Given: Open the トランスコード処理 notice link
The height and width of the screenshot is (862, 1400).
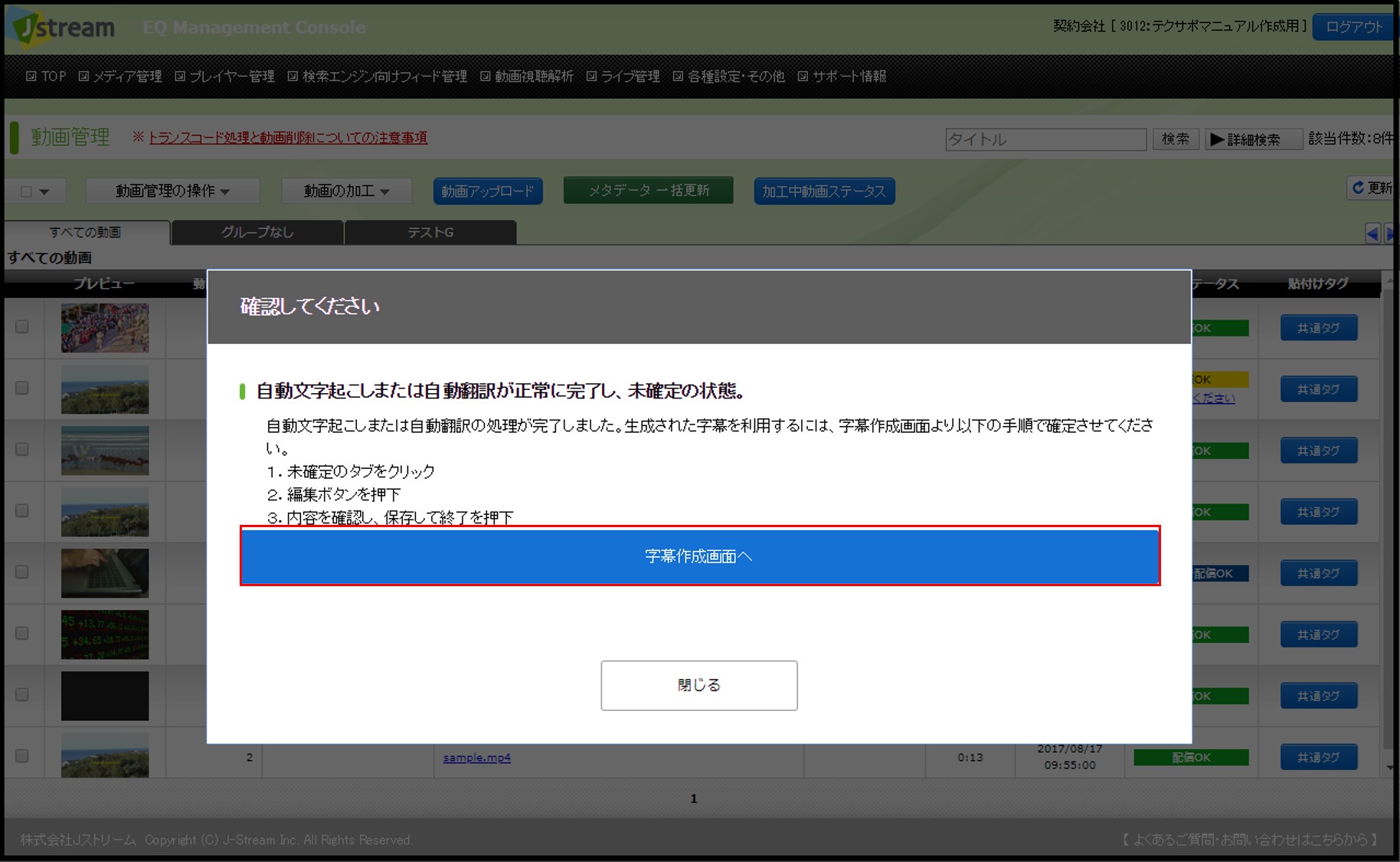Looking at the screenshot, I should click(x=287, y=137).
